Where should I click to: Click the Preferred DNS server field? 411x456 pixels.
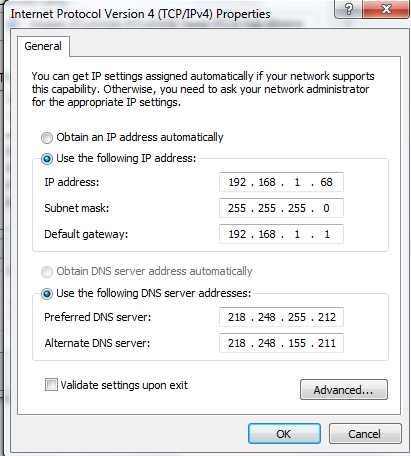click(x=281, y=317)
